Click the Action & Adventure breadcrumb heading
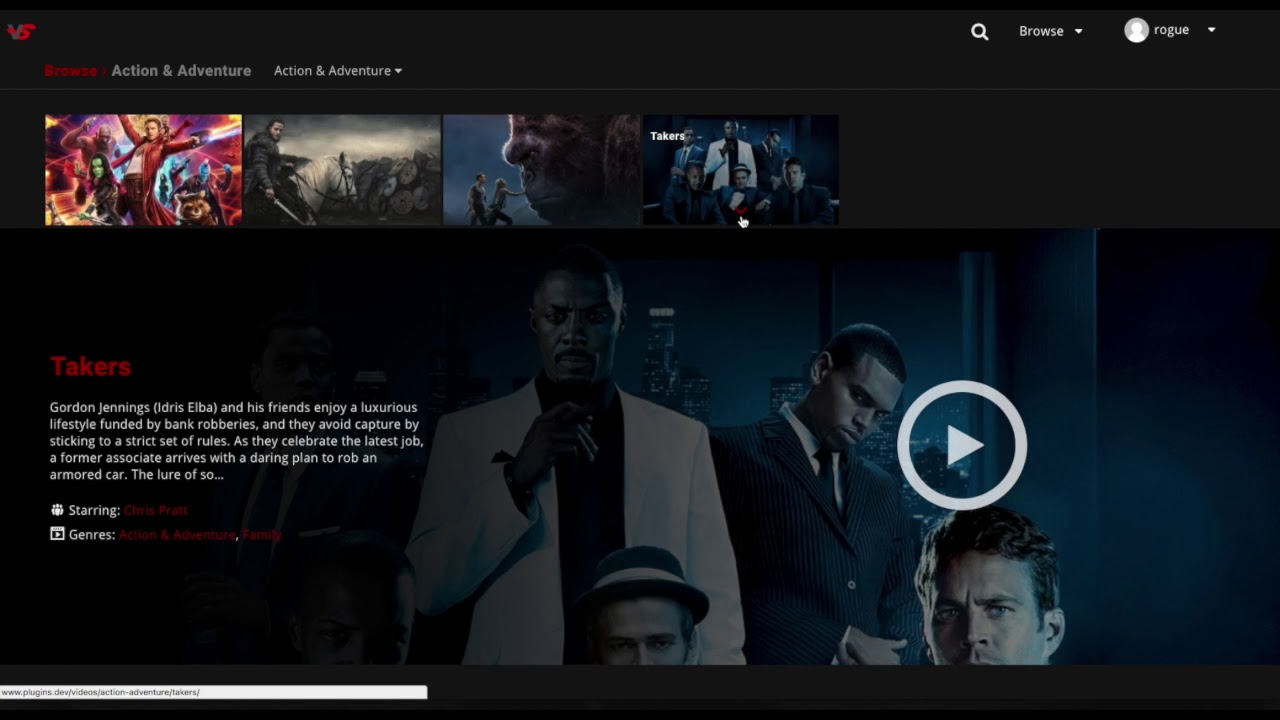 coord(181,71)
